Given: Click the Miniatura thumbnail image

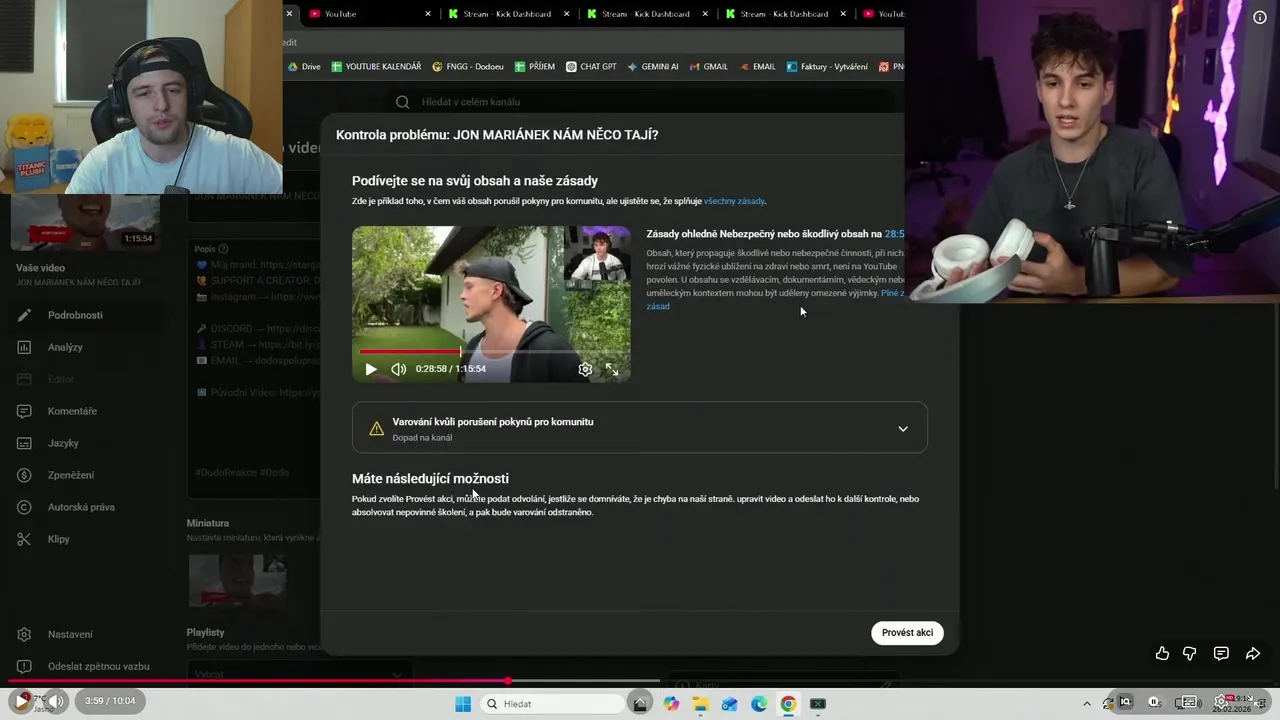Looking at the screenshot, I should (x=237, y=580).
